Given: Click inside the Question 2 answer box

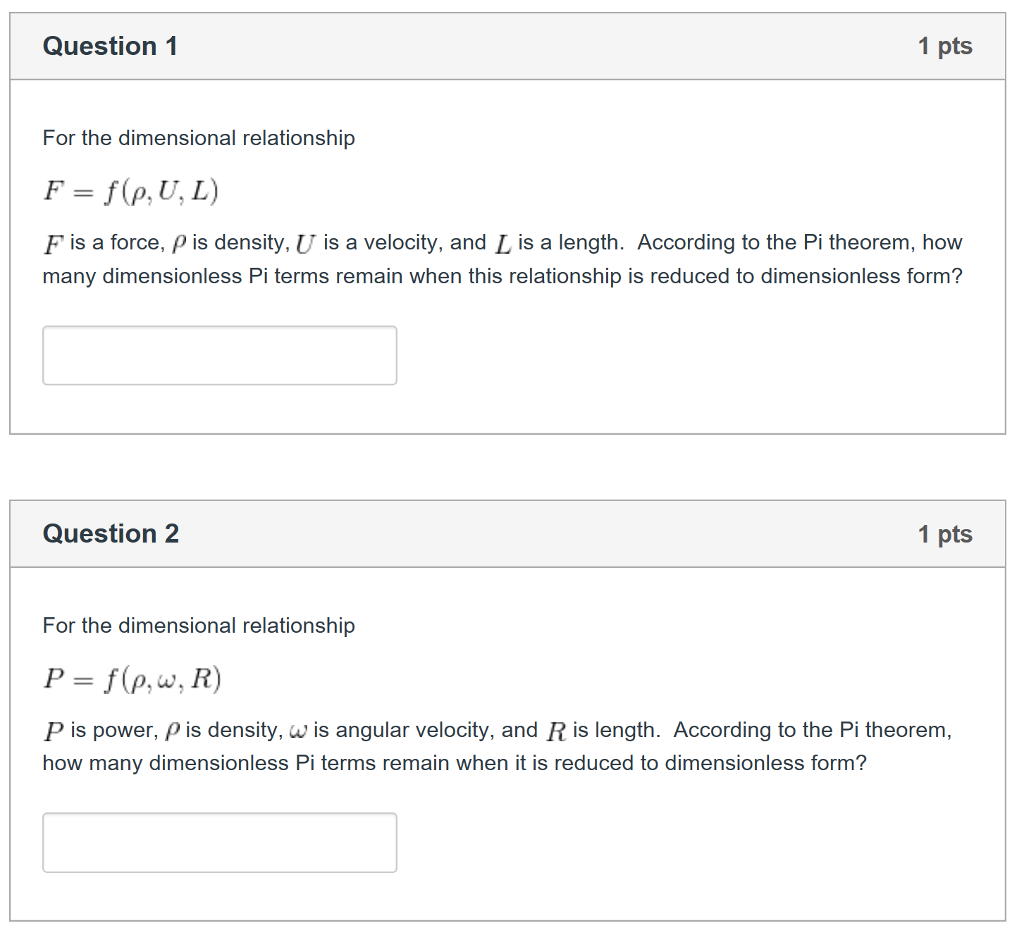Looking at the screenshot, I should (219, 842).
